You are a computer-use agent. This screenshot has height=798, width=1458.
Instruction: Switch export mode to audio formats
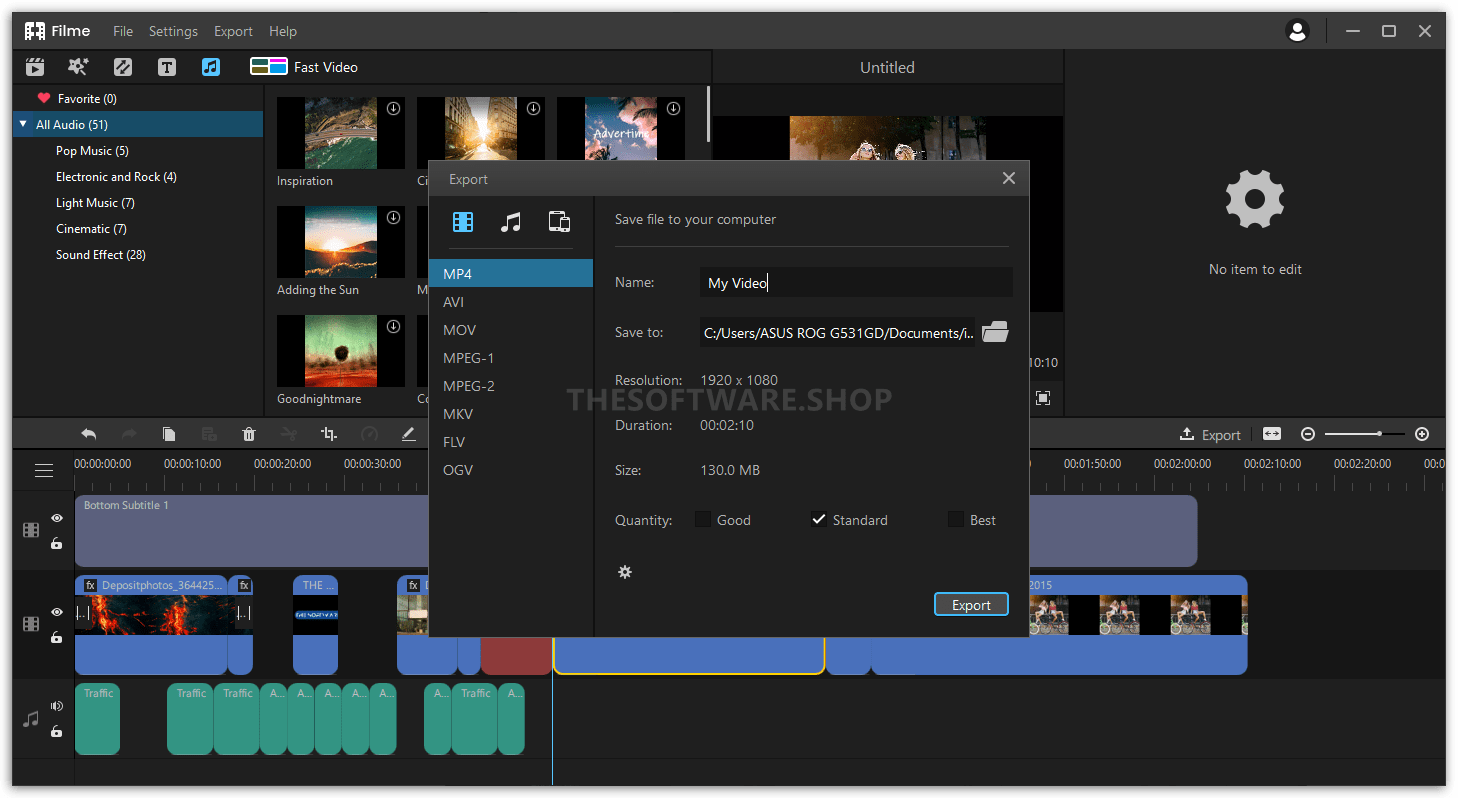pos(511,221)
